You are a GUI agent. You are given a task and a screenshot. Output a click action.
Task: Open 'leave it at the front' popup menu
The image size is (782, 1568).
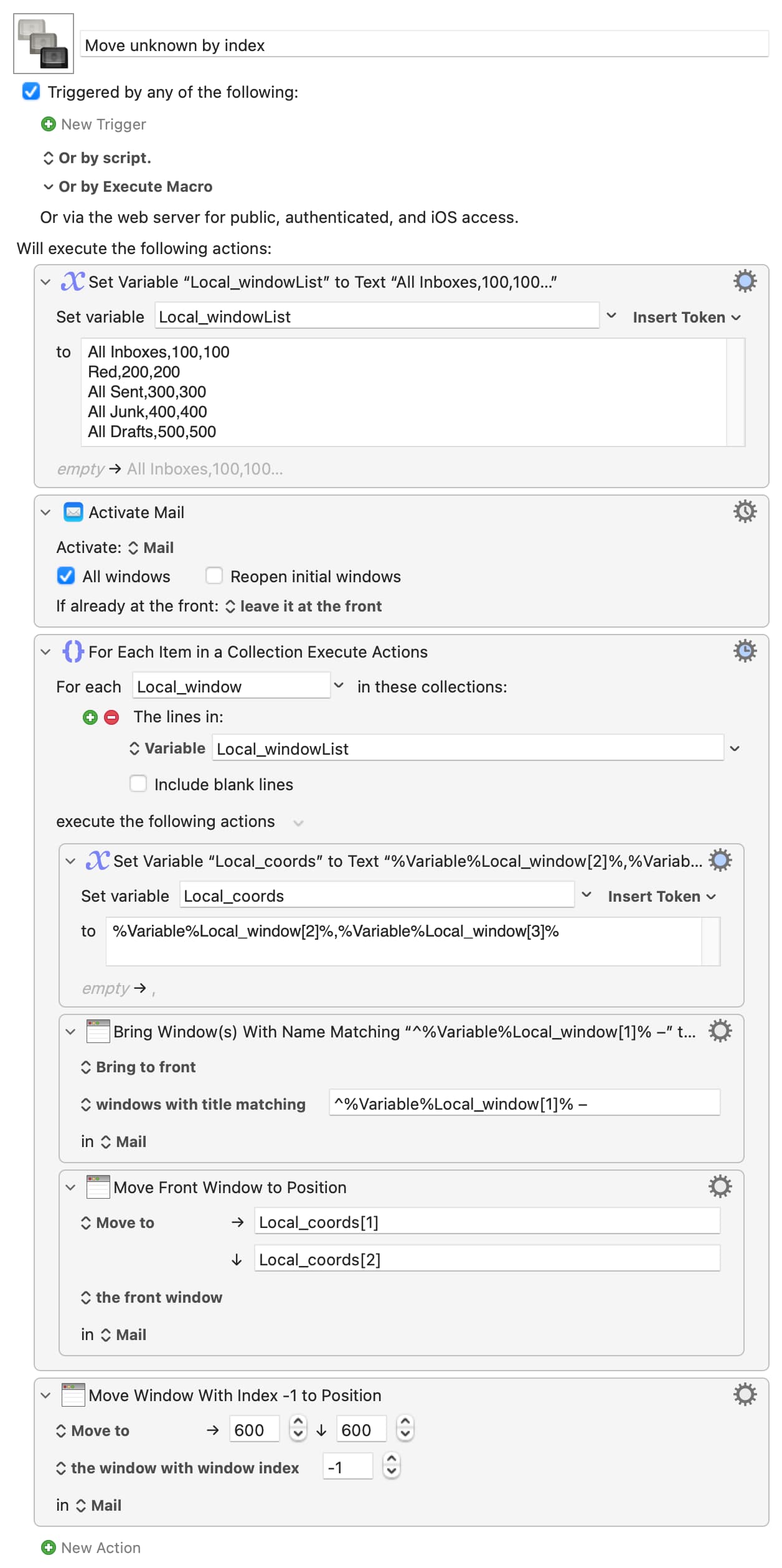pyautogui.click(x=304, y=607)
